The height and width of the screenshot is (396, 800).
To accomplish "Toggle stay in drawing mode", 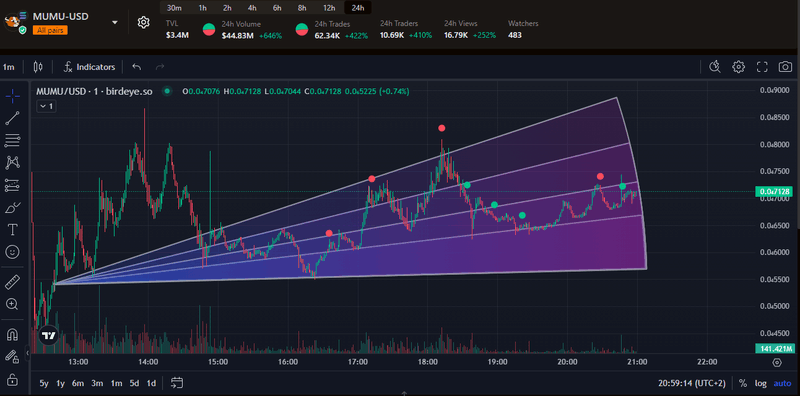I will click(x=12, y=357).
